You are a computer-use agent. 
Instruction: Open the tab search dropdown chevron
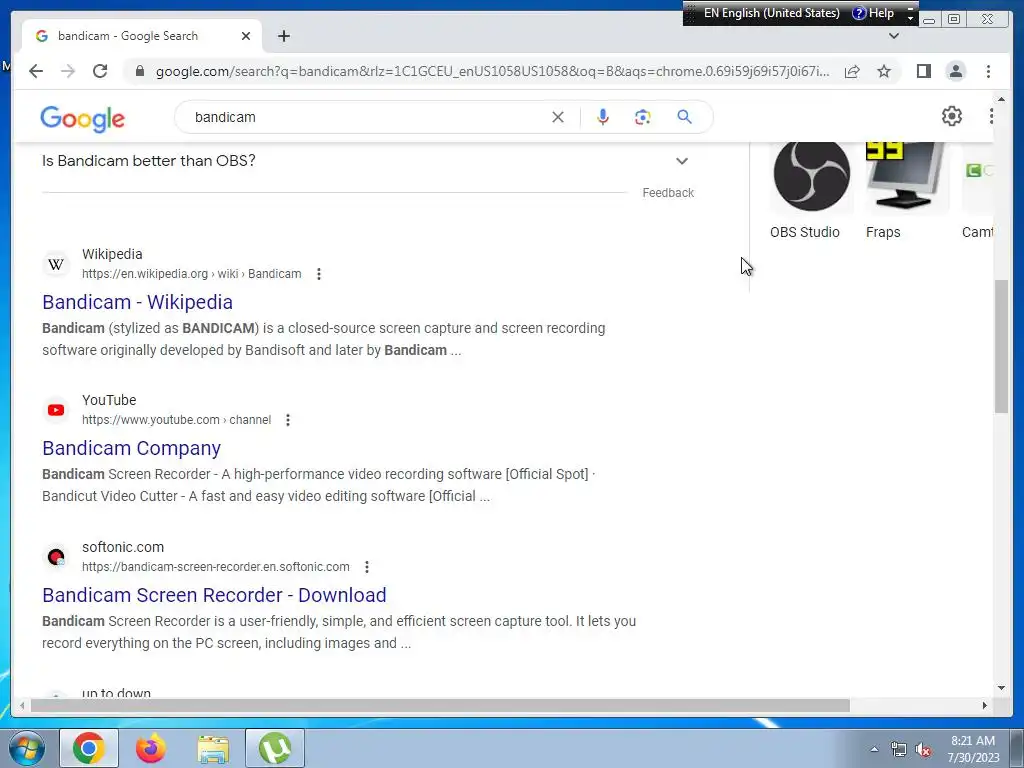pos(894,36)
